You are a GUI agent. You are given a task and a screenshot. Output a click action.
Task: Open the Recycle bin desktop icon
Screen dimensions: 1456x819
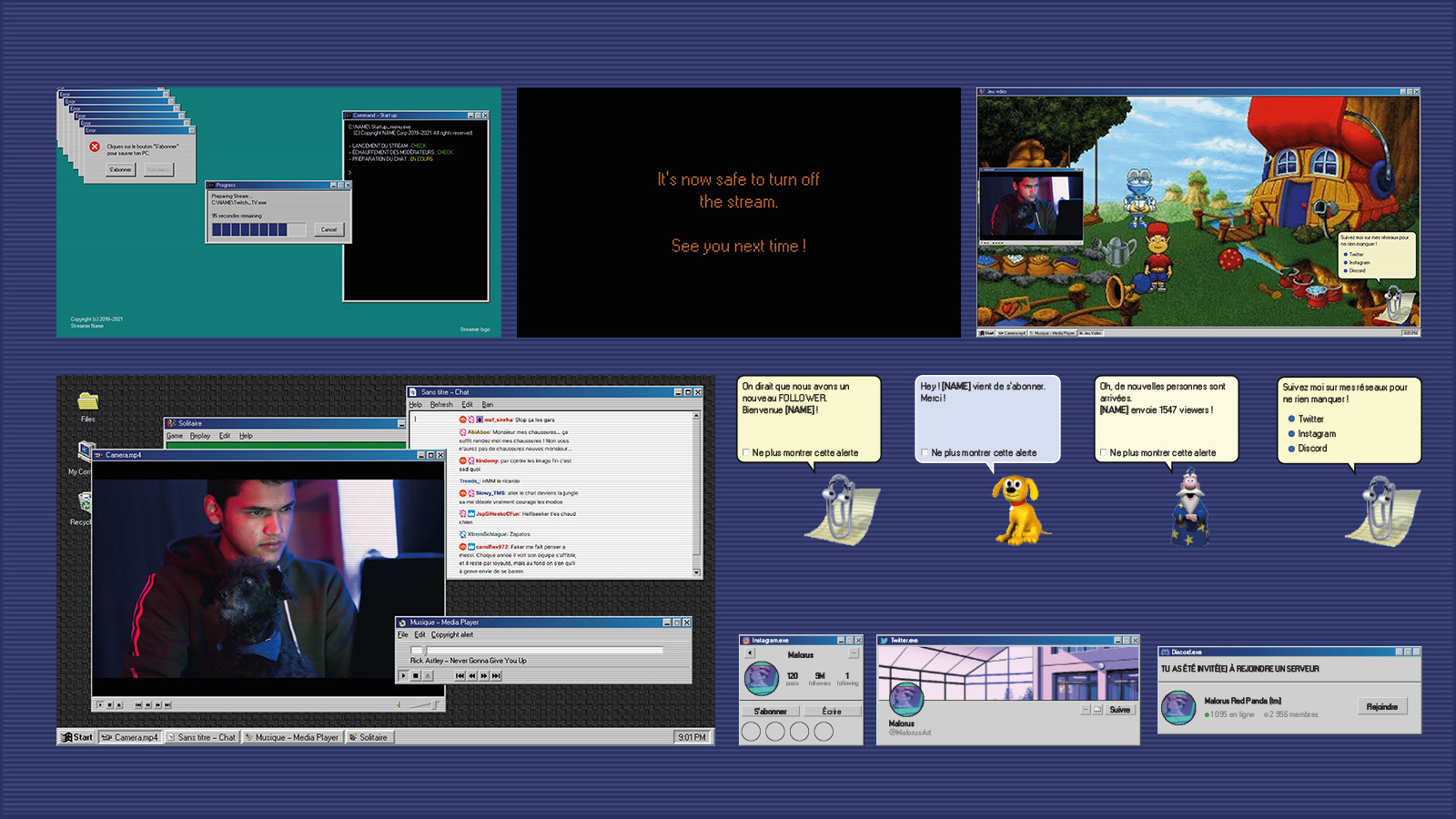(85, 502)
